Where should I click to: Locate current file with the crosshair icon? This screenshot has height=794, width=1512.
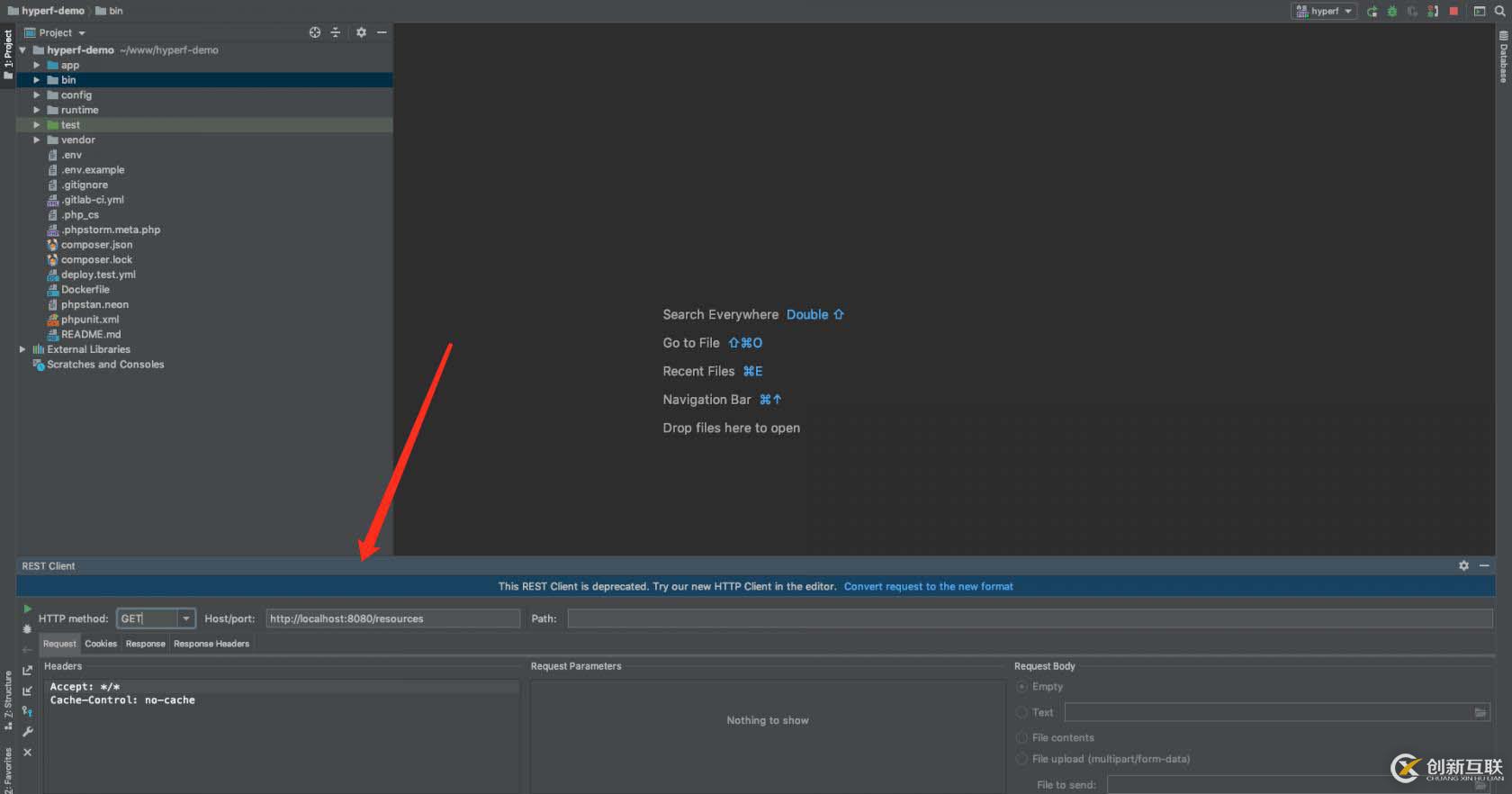point(315,32)
